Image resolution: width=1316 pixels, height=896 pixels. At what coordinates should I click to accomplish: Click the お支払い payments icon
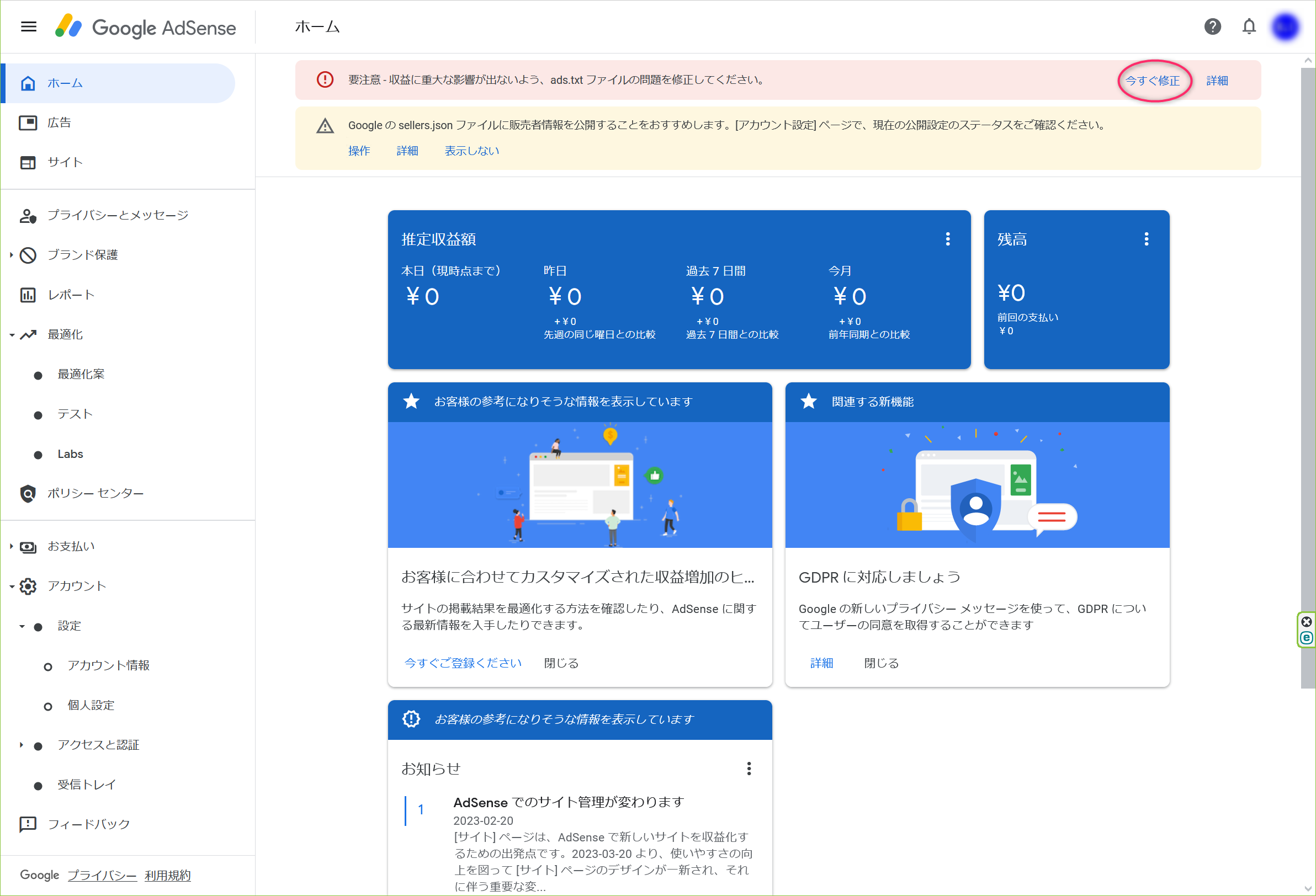tap(28, 547)
